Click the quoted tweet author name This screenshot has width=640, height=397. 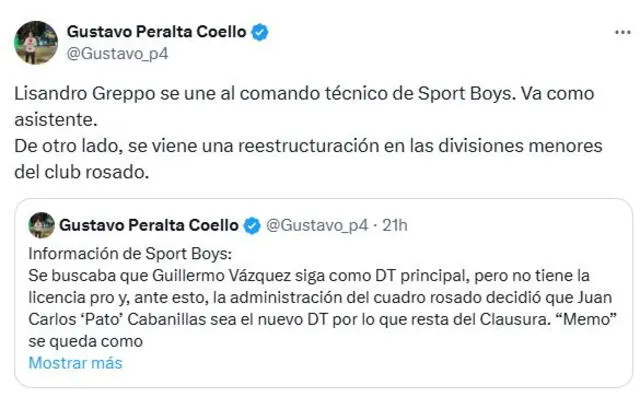point(149,225)
